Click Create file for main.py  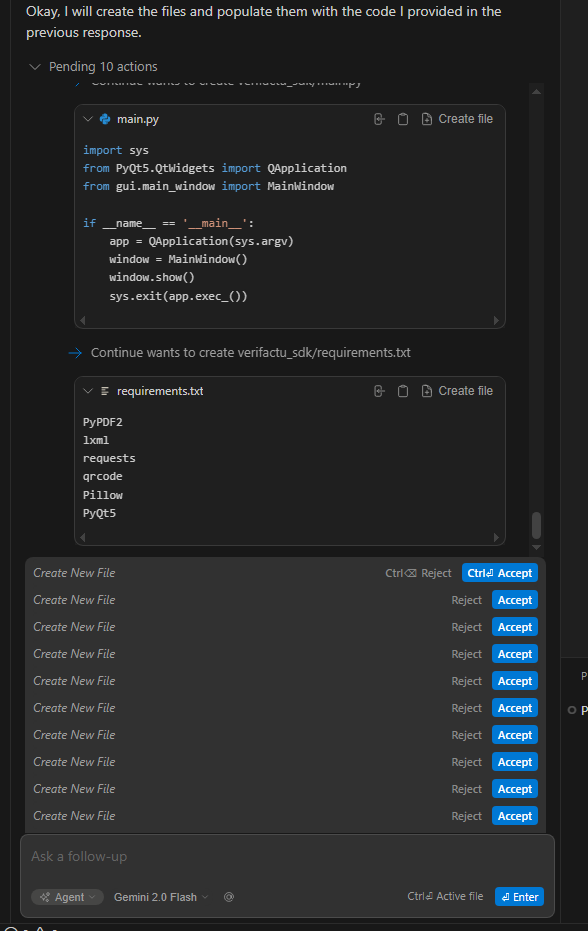click(457, 118)
